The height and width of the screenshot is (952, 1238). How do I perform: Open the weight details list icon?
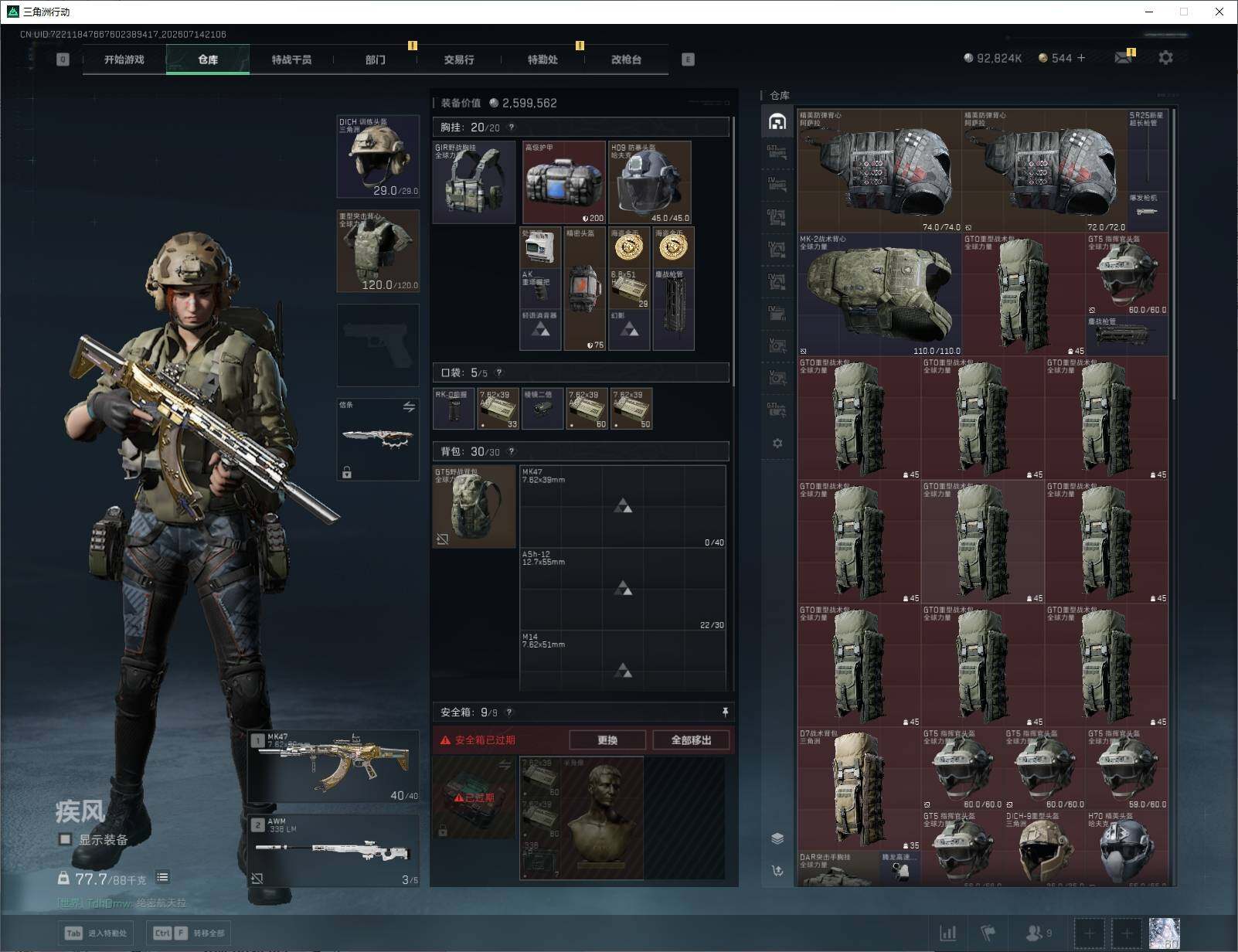point(162,877)
